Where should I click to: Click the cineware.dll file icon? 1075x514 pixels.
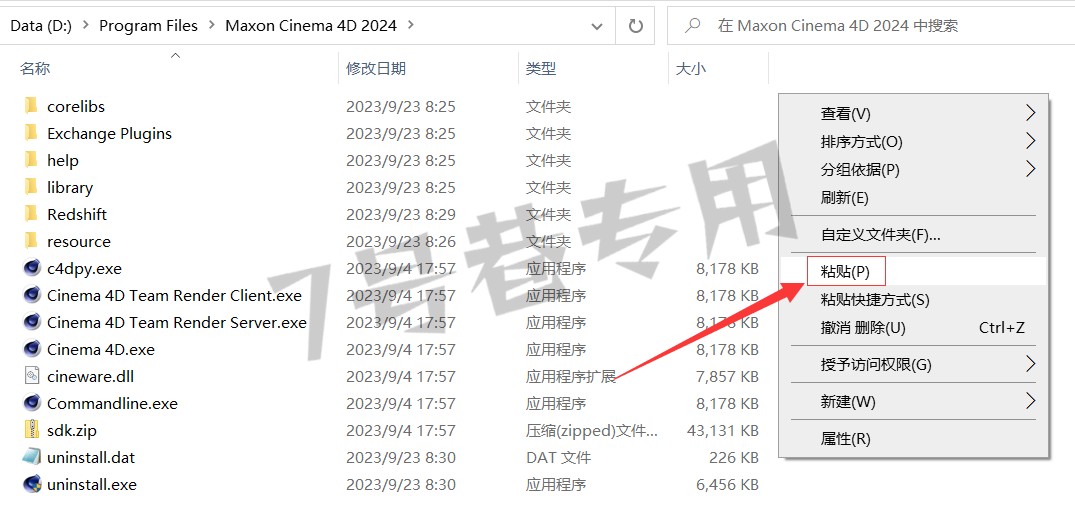pyautogui.click(x=32, y=376)
